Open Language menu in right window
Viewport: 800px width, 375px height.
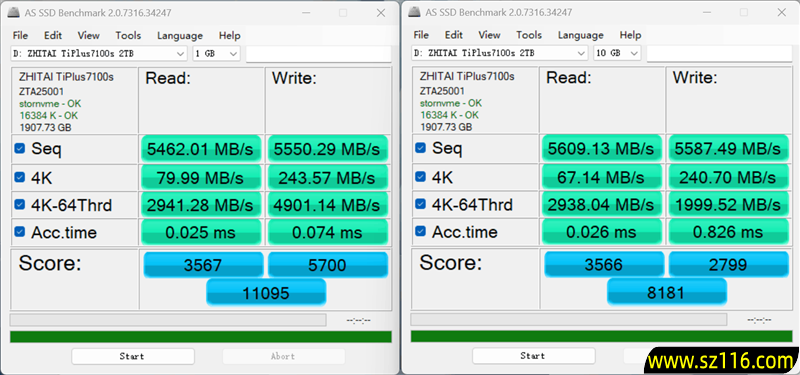point(581,35)
